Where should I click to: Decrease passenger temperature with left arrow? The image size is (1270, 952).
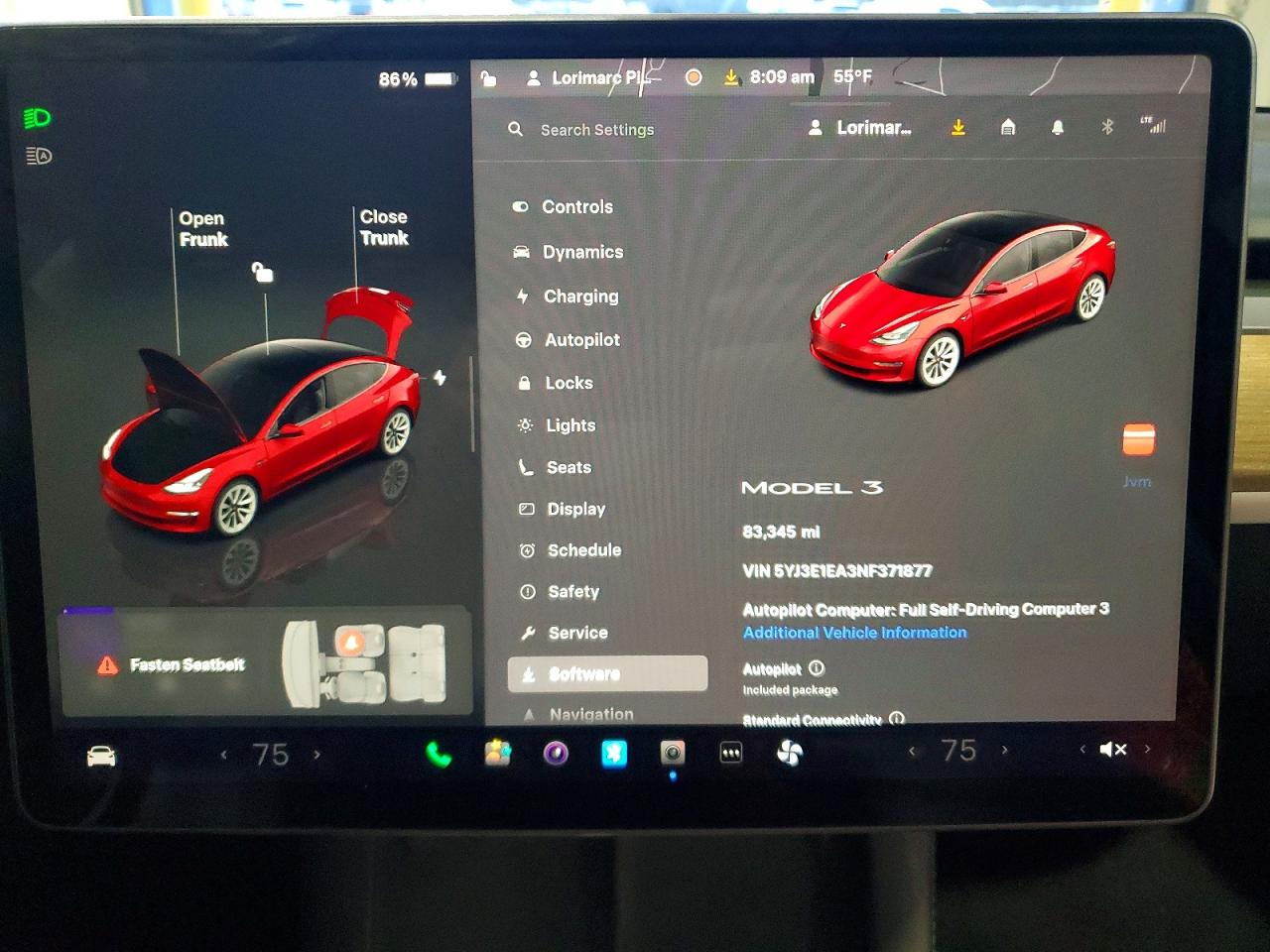(x=912, y=751)
